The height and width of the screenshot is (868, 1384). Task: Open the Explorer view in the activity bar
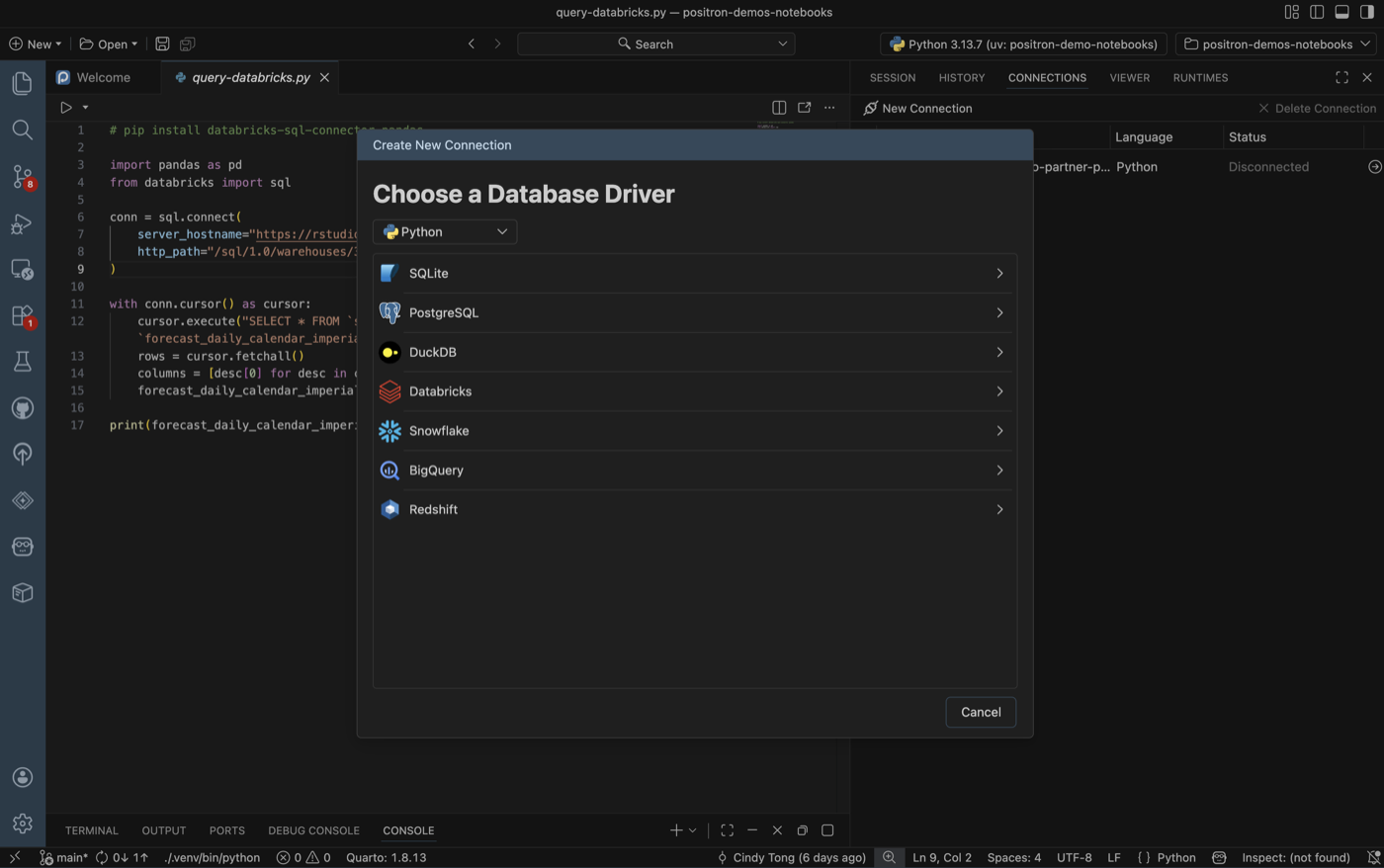(22, 83)
